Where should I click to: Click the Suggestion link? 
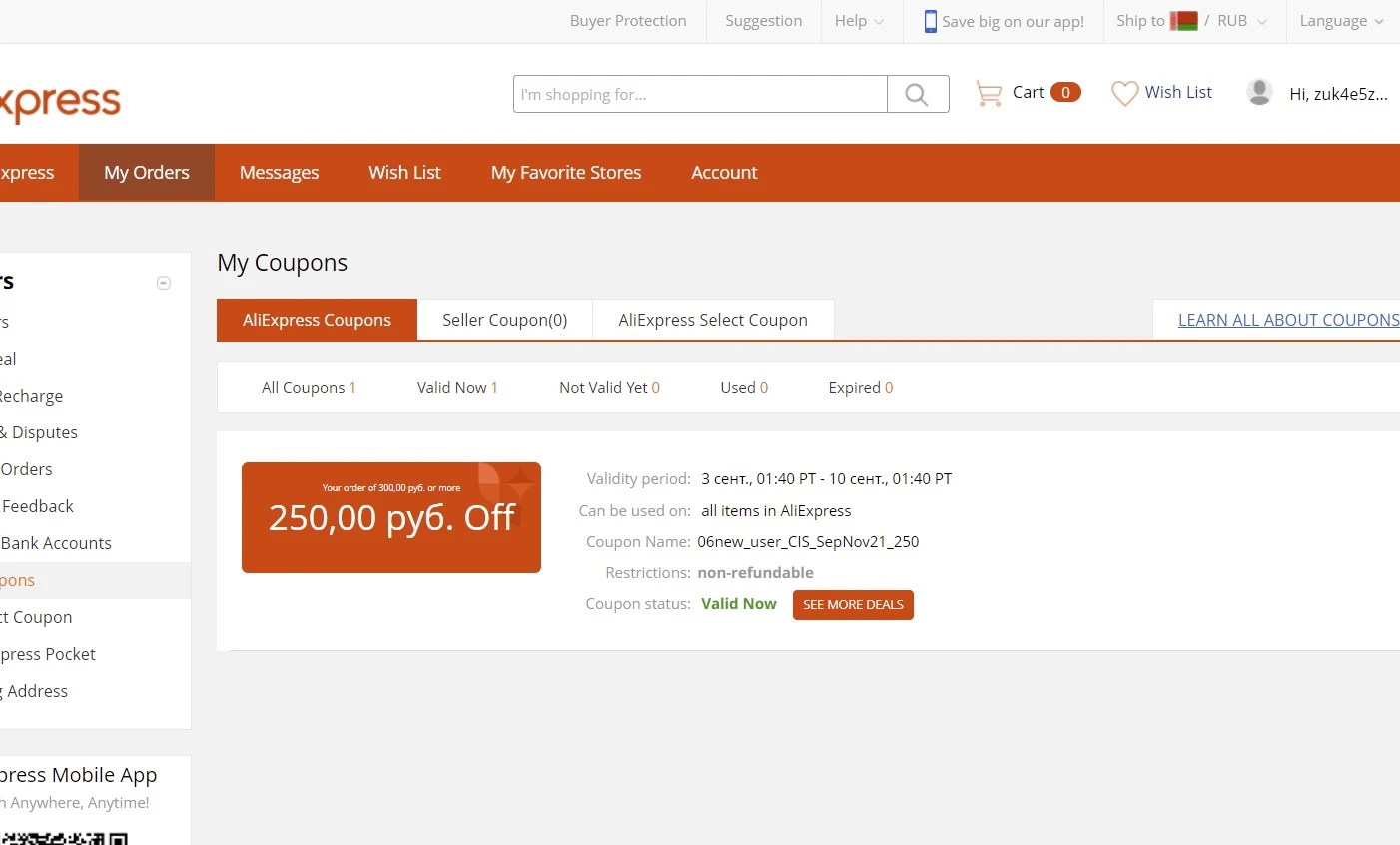coord(763,21)
